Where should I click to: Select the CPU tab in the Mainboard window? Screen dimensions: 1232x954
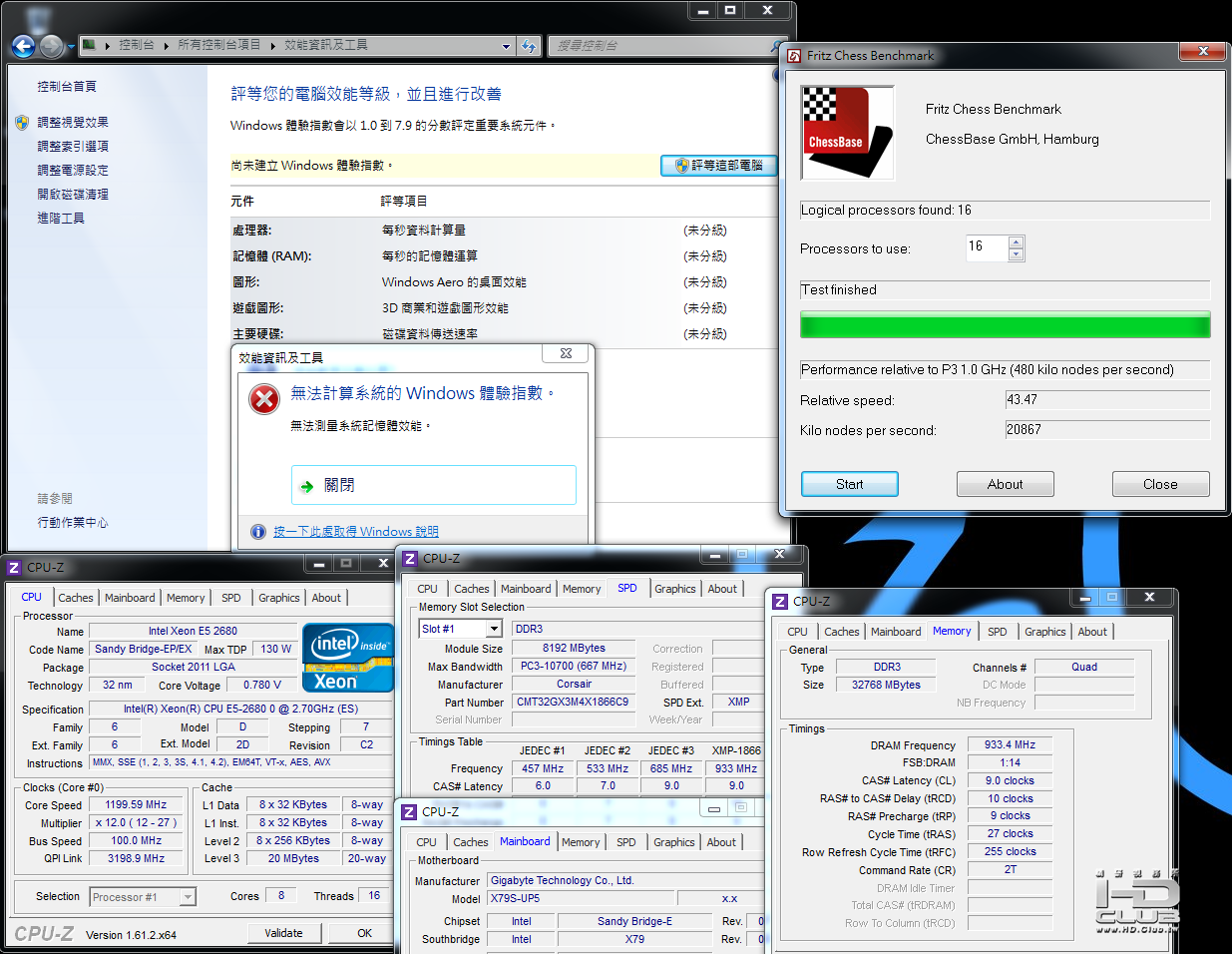pos(427,842)
